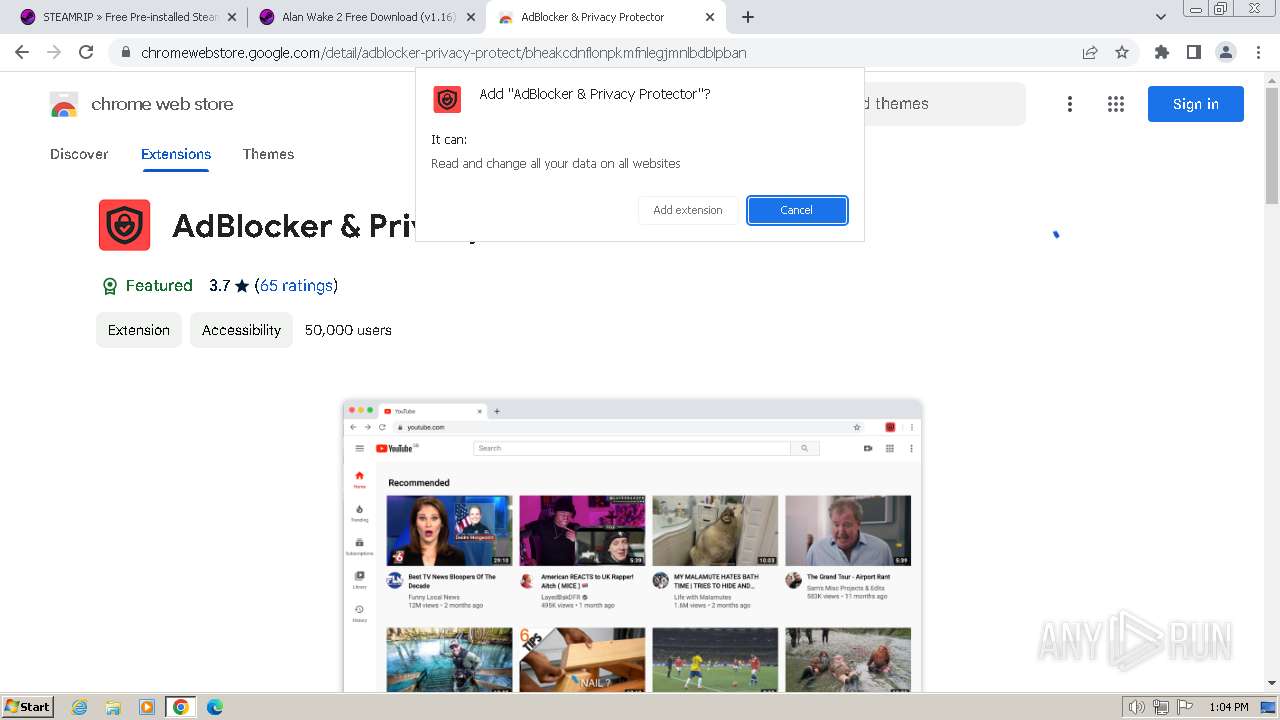Click Add extension in the dialog
Image resolution: width=1280 pixels, height=720 pixels.
688,210
